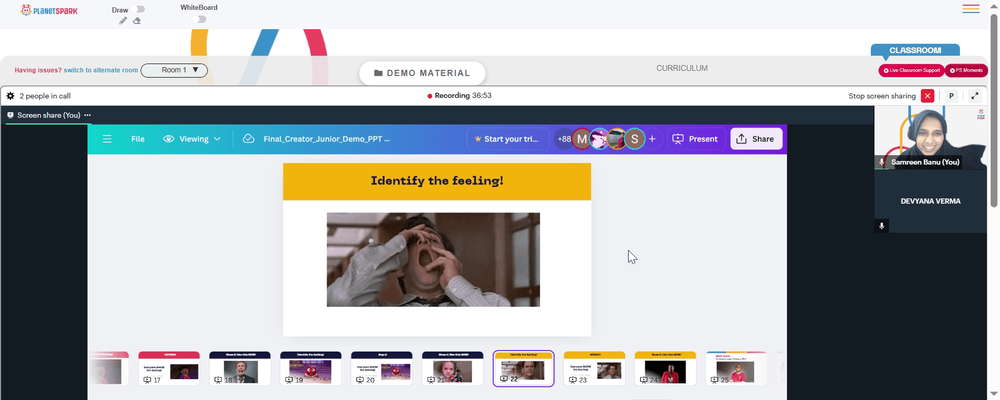This screenshot has width=1000, height=400.
Task: Open the Canva File menu
Action: click(x=138, y=139)
